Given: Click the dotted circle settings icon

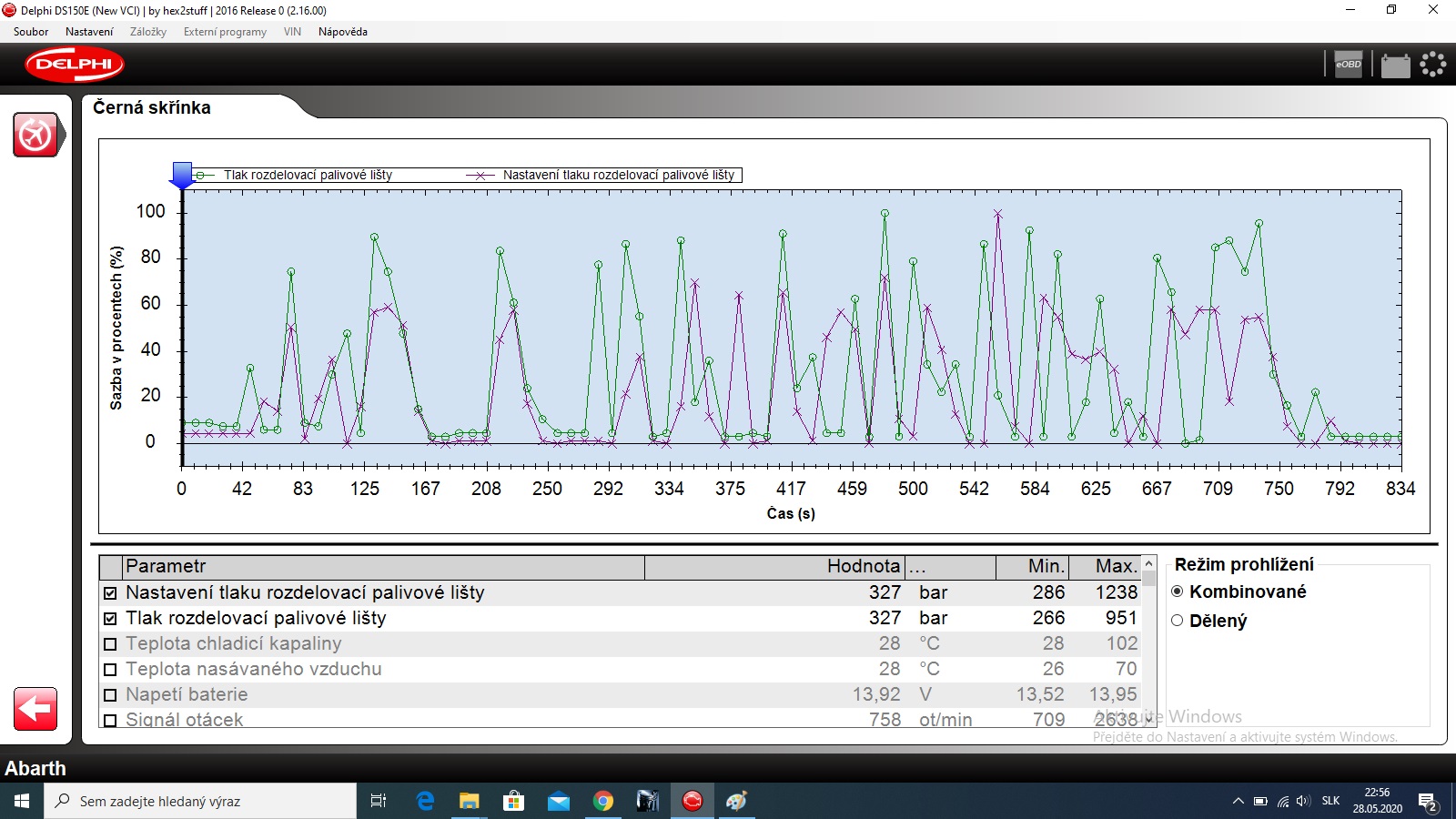Looking at the screenshot, I should (x=1432, y=65).
